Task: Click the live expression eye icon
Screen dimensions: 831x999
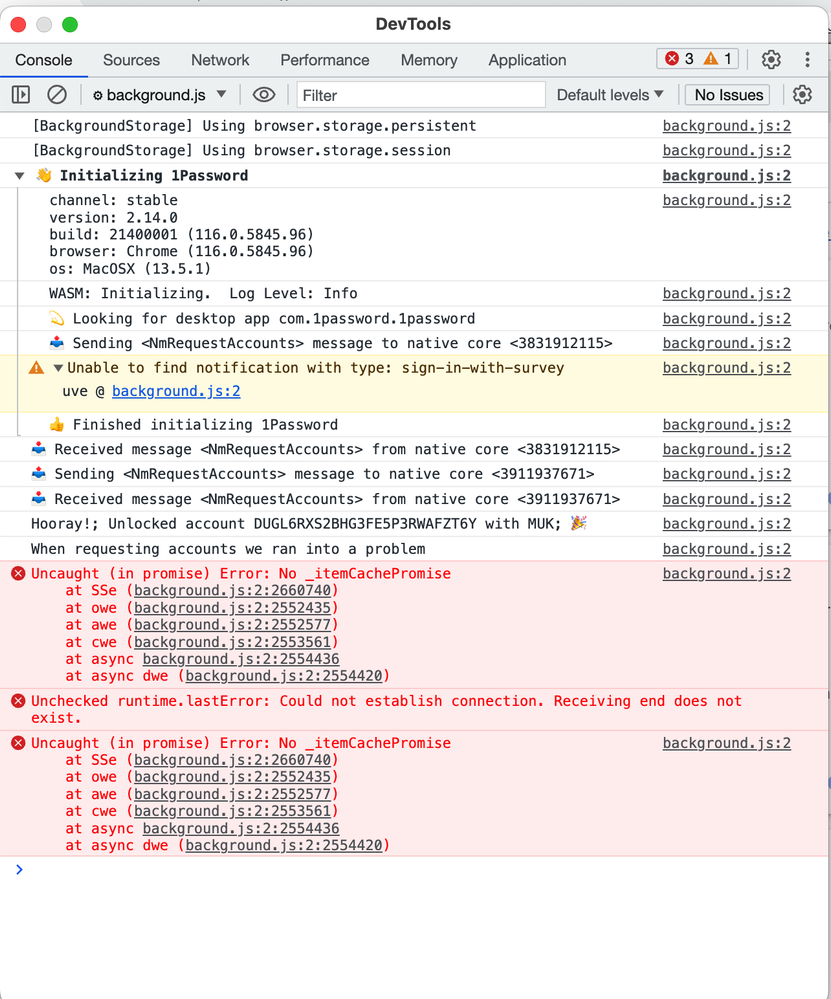Action: 264,95
